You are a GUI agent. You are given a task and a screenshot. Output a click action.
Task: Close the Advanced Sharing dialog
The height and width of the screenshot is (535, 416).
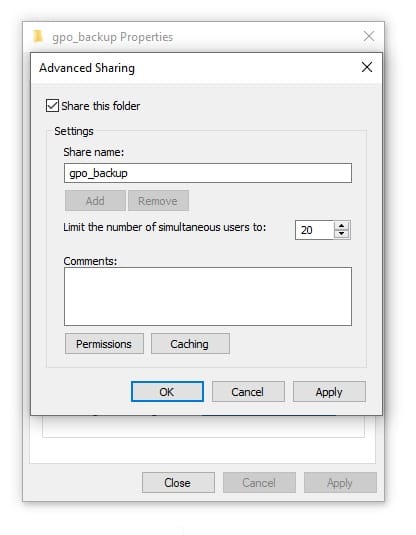click(x=367, y=67)
